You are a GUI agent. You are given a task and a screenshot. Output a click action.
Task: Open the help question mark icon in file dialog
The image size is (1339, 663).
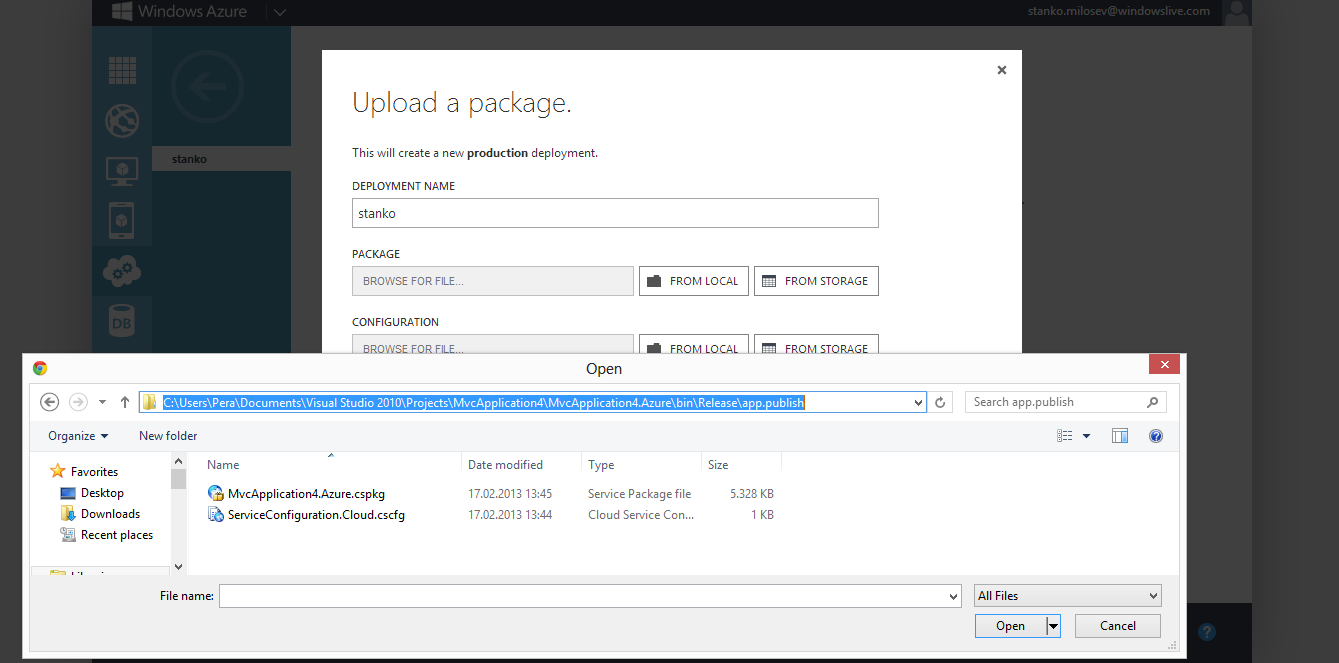click(x=1156, y=436)
